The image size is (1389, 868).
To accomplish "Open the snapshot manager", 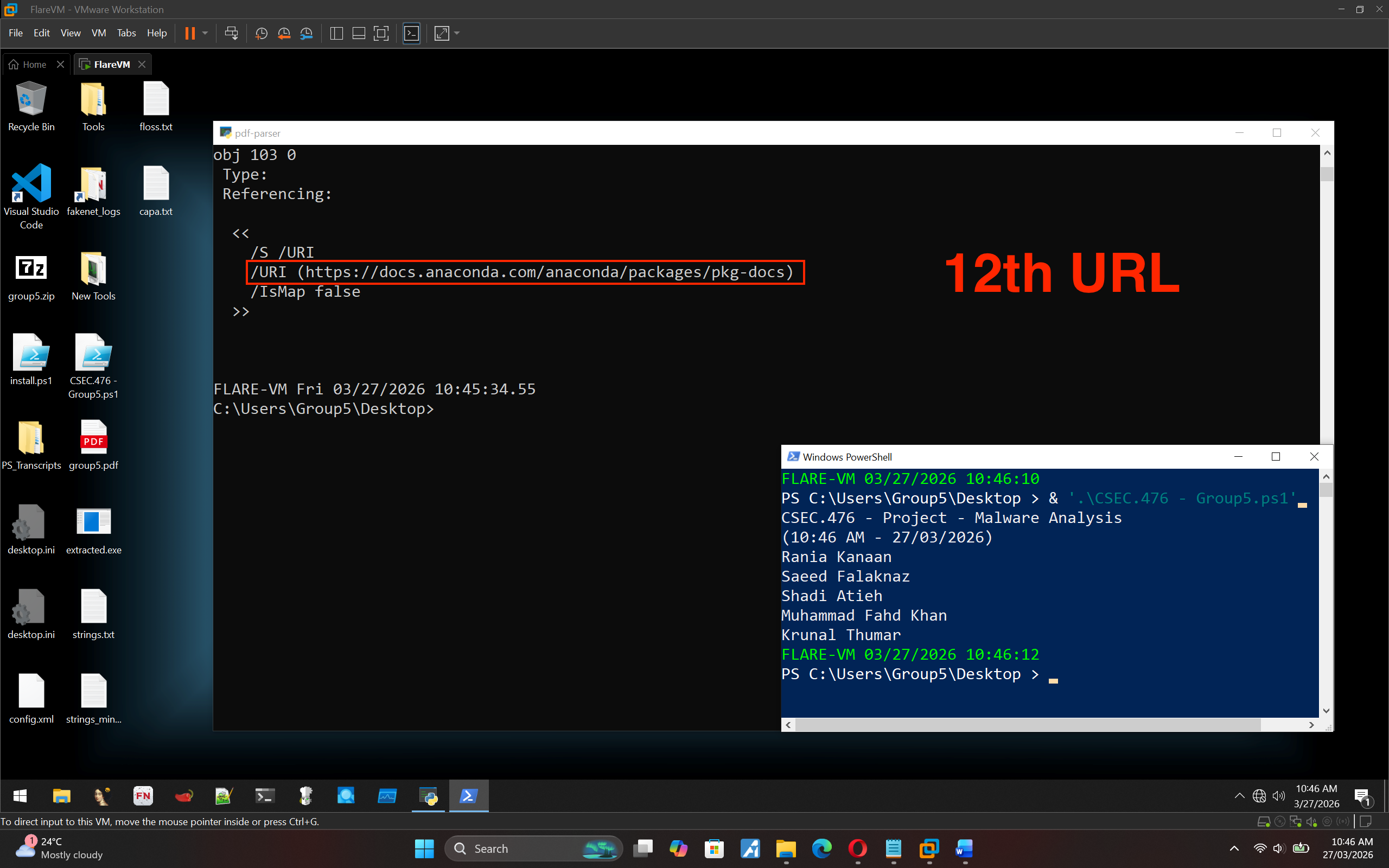I will coord(307,33).
